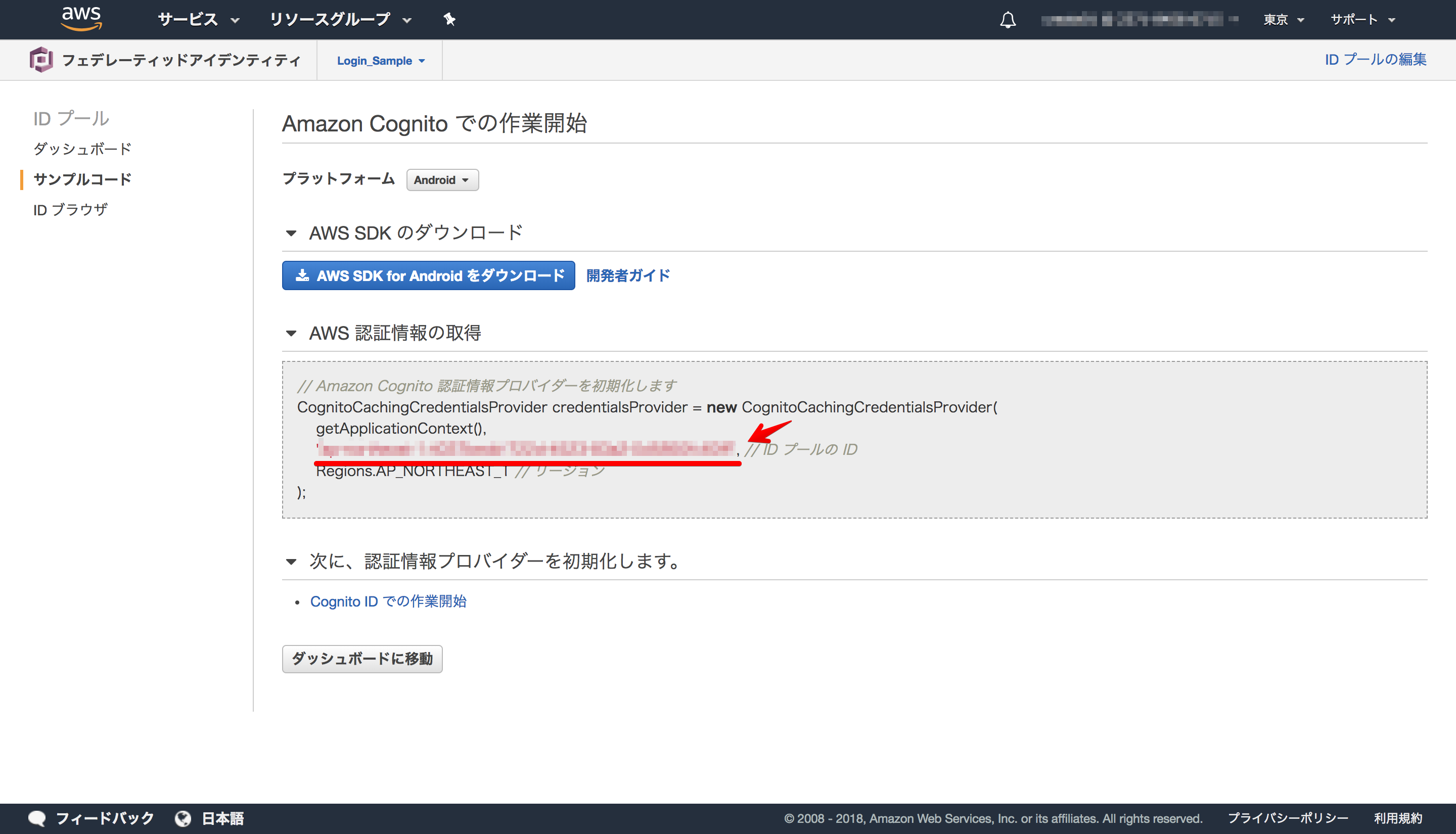The image size is (1456, 834).
Task: Open the blurred account name menu
Action: [1139, 20]
